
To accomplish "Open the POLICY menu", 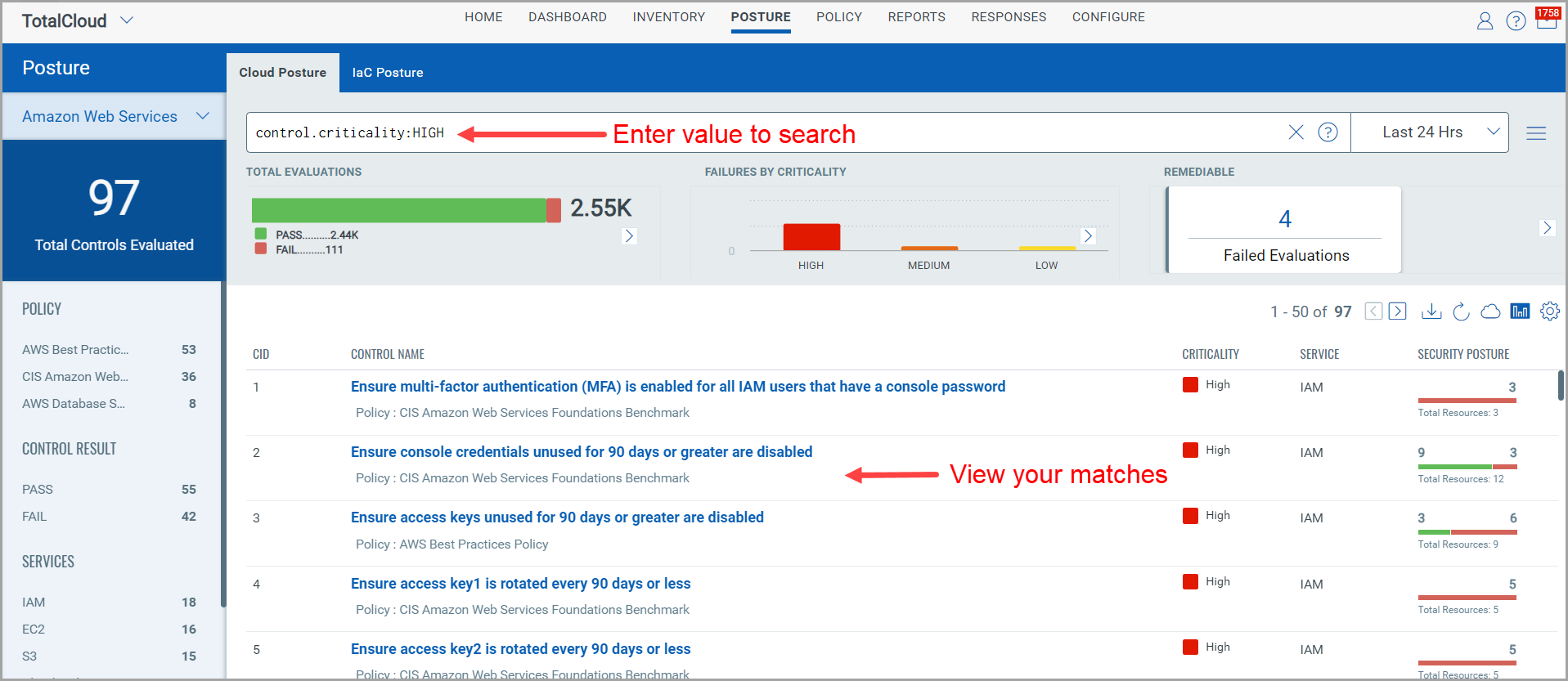I will click(839, 17).
